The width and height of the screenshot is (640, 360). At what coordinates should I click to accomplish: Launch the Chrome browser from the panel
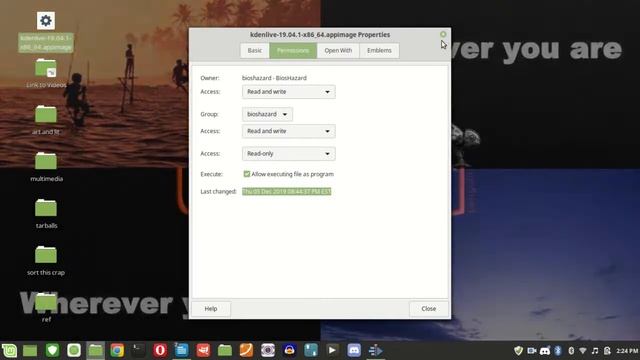(x=117, y=350)
